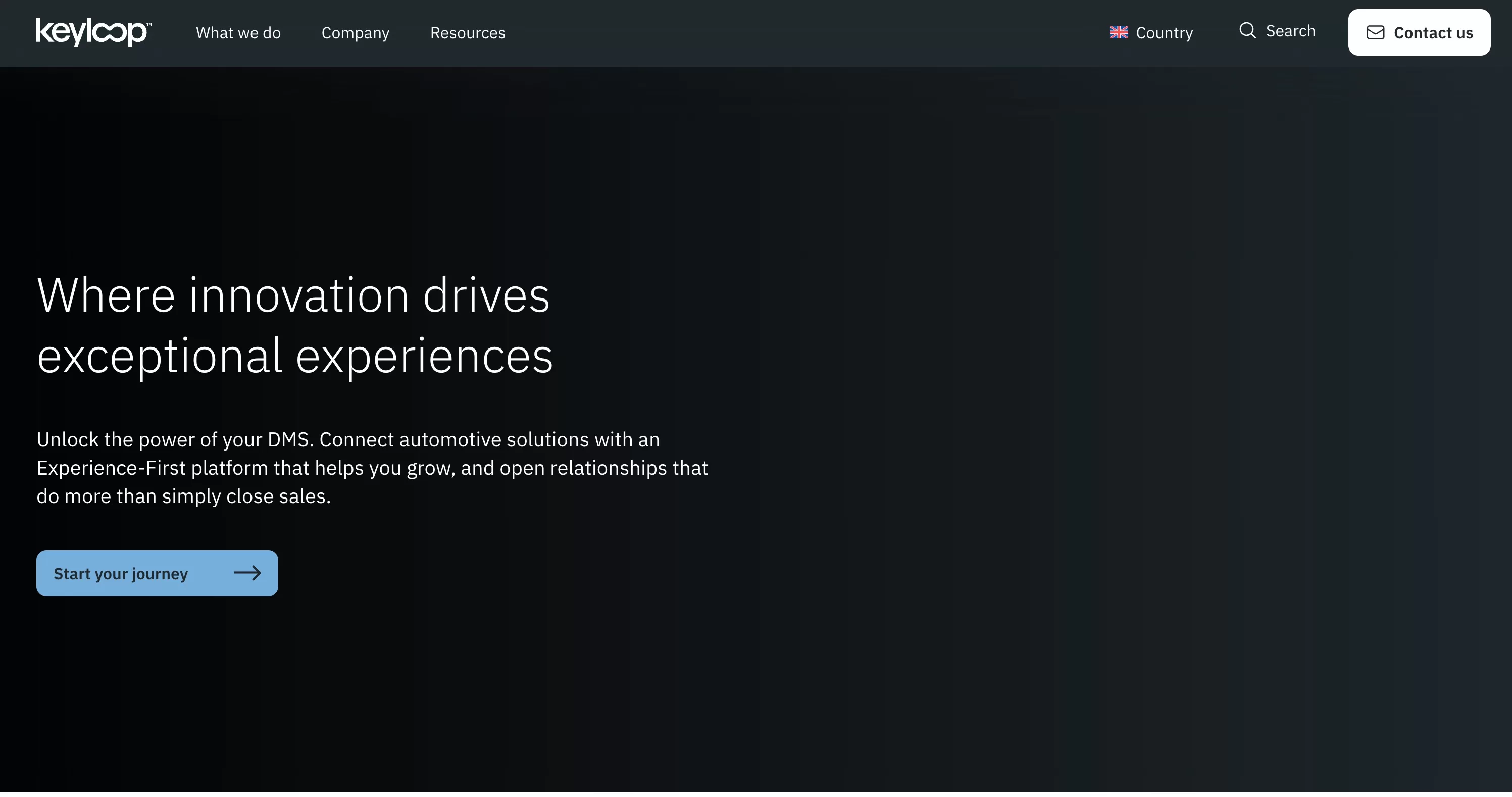Click the Contact us button label
Viewport: 1512px width, 797px height.
click(1433, 33)
